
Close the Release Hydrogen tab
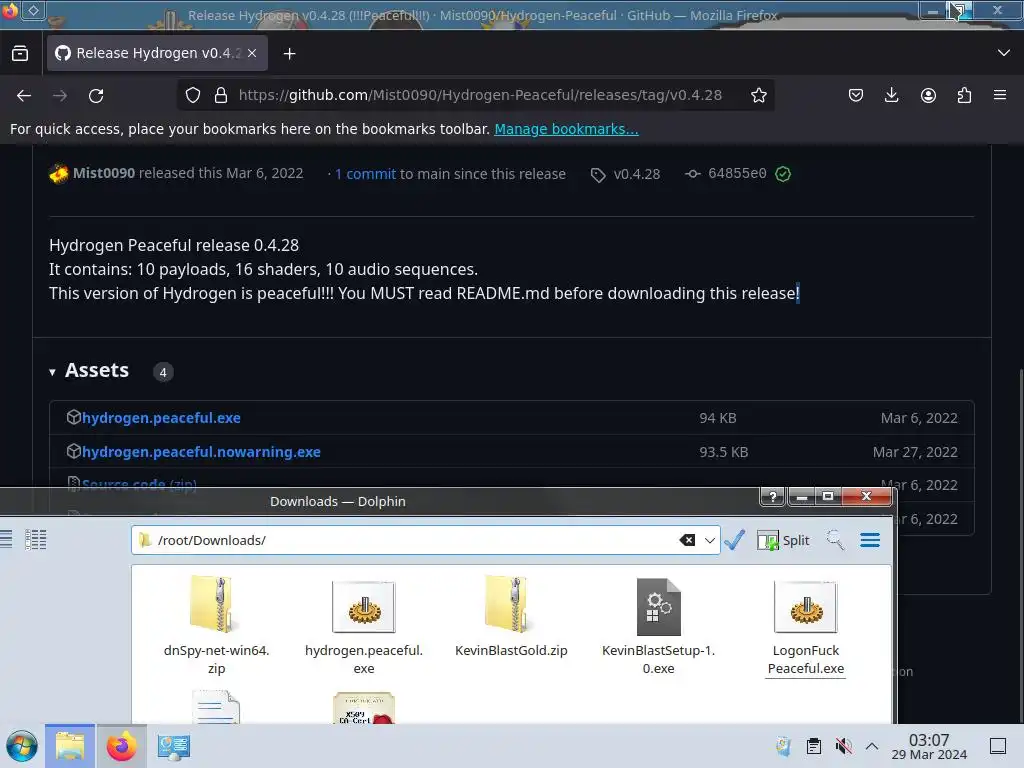252,53
